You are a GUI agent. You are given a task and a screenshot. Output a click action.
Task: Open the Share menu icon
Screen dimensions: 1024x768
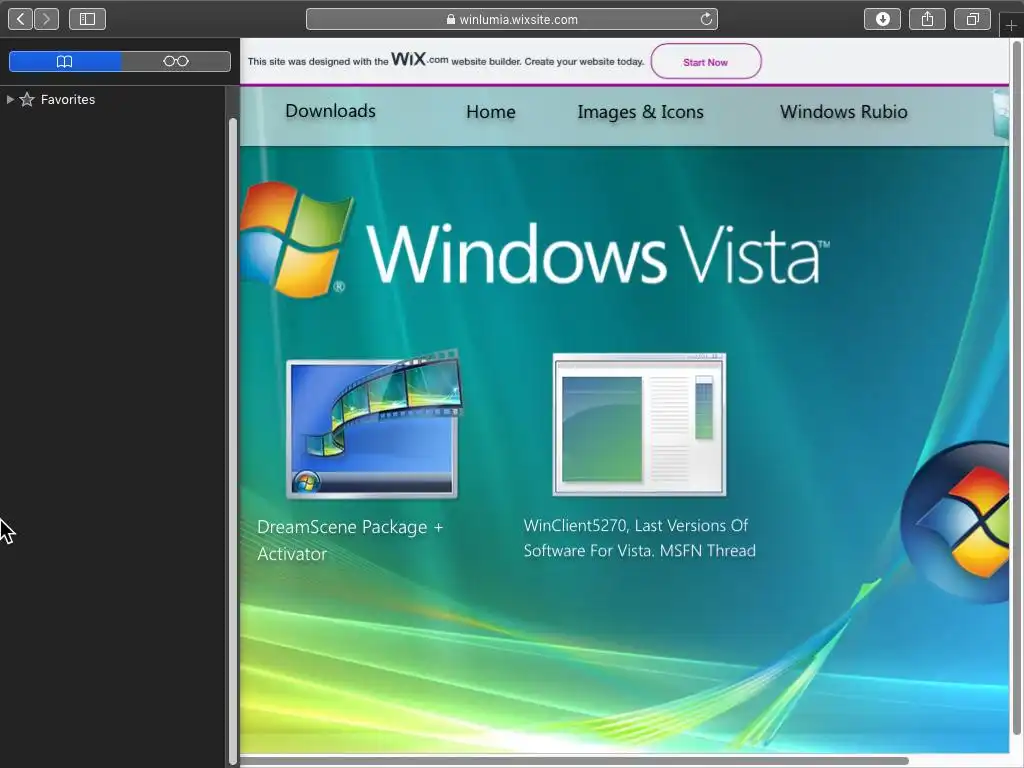tap(927, 19)
